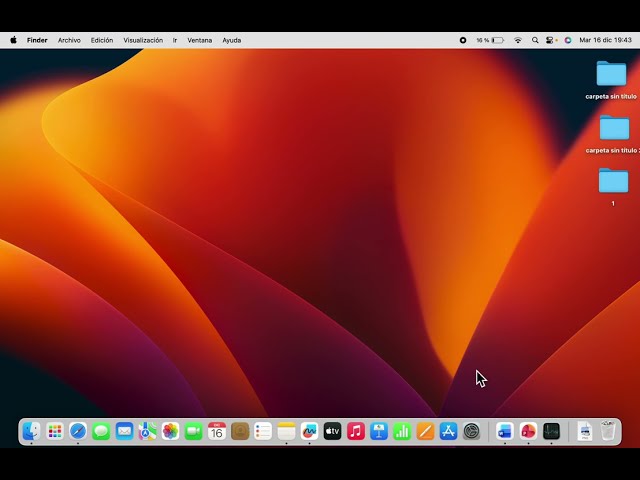Open the Notes app in the dock
The height and width of the screenshot is (480, 640).
click(286, 431)
